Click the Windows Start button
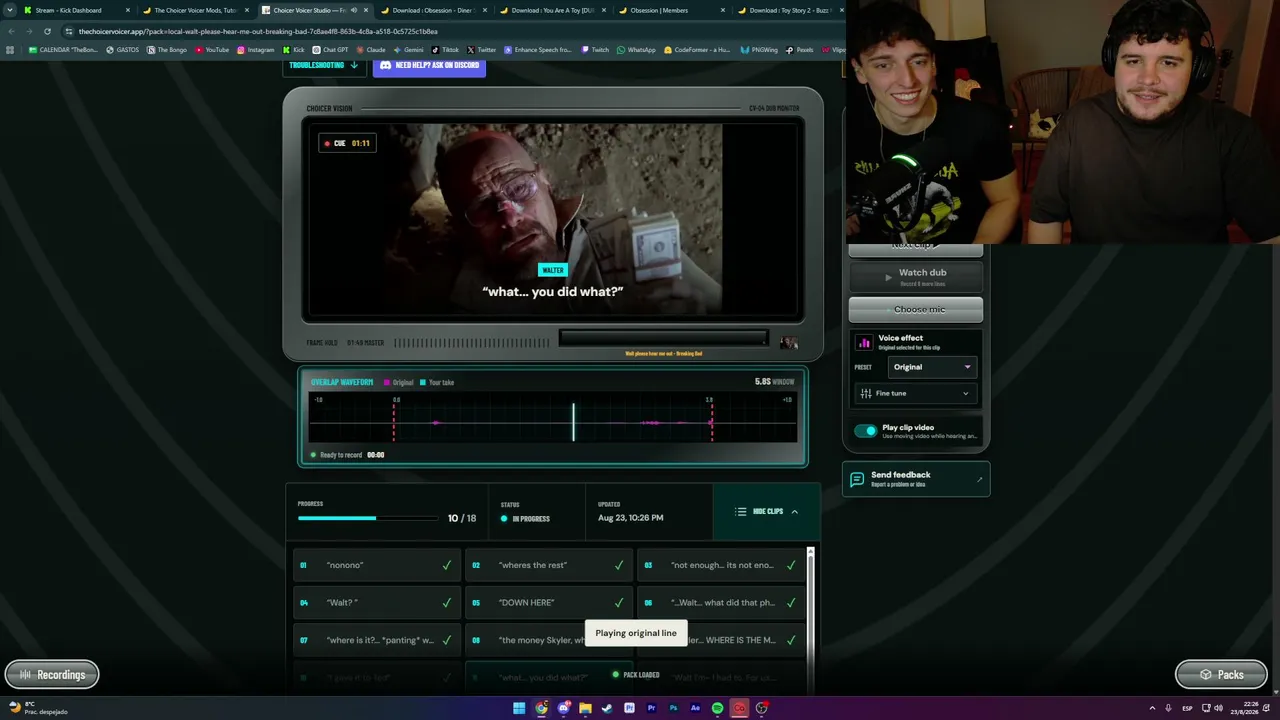The width and height of the screenshot is (1280, 720). pyautogui.click(x=519, y=708)
